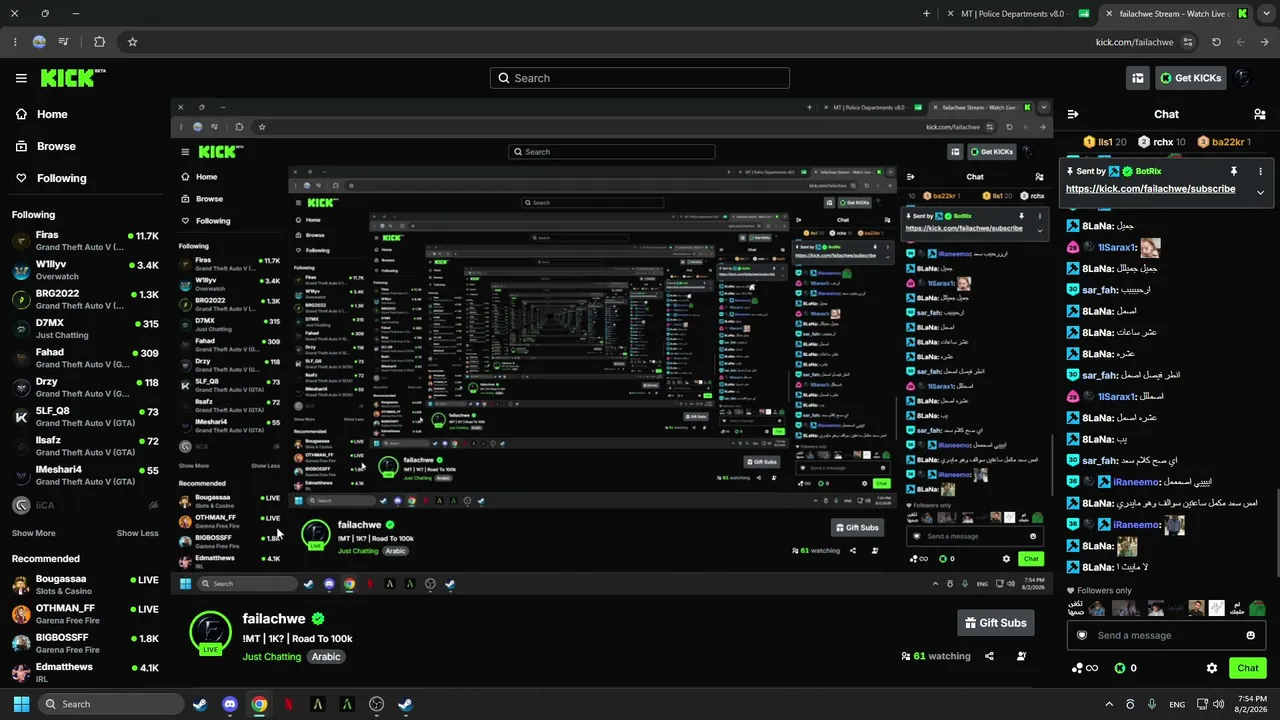This screenshot has height=720, width=1280.
Task: Click the green KICK logo
Action: (x=73, y=78)
